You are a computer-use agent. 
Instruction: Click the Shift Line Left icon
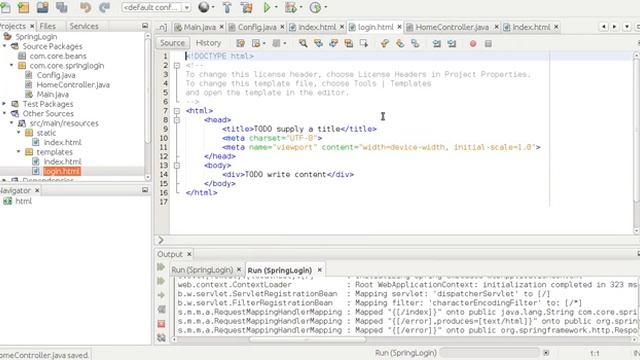[437, 43]
